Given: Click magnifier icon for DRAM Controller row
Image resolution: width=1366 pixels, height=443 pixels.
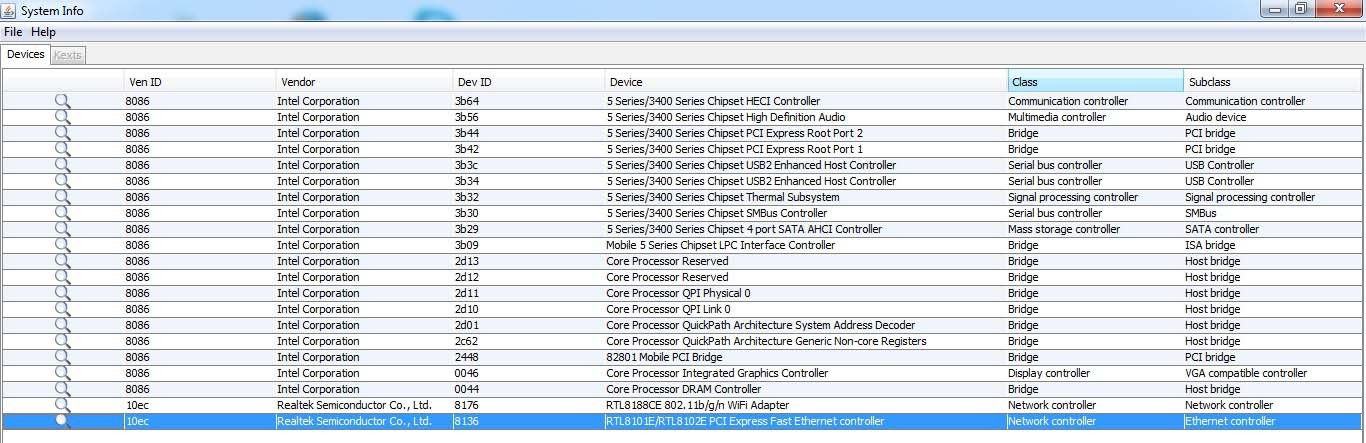Looking at the screenshot, I should [x=63, y=389].
